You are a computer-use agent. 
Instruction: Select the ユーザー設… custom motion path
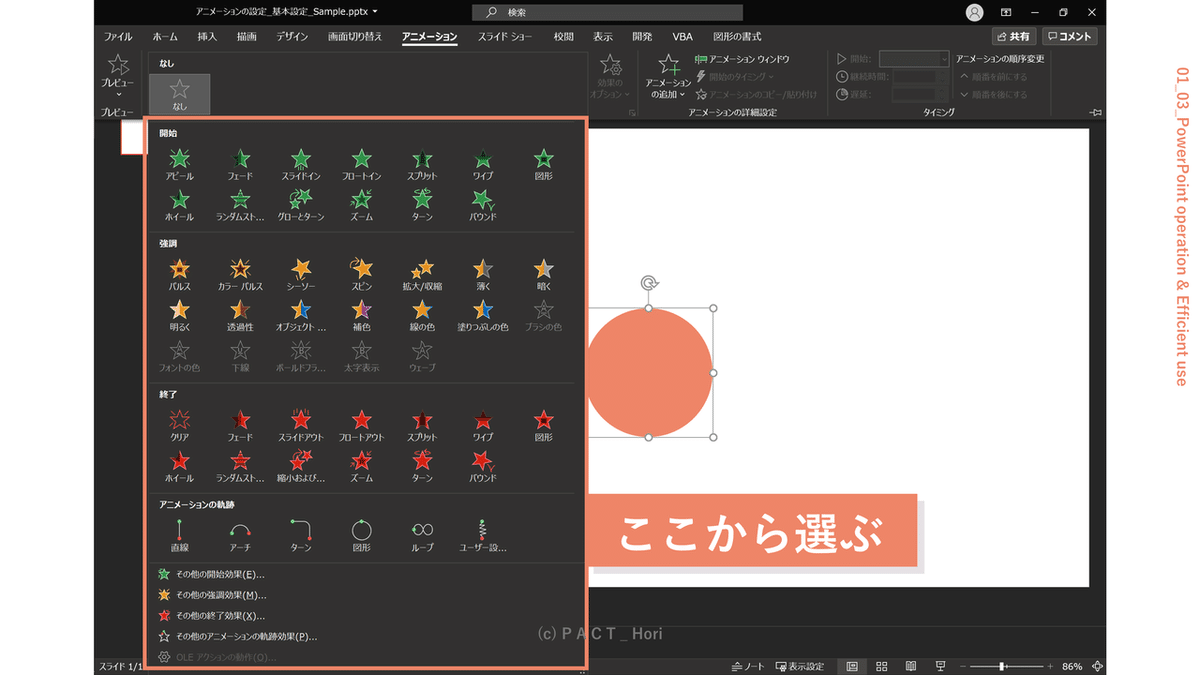tap(483, 536)
